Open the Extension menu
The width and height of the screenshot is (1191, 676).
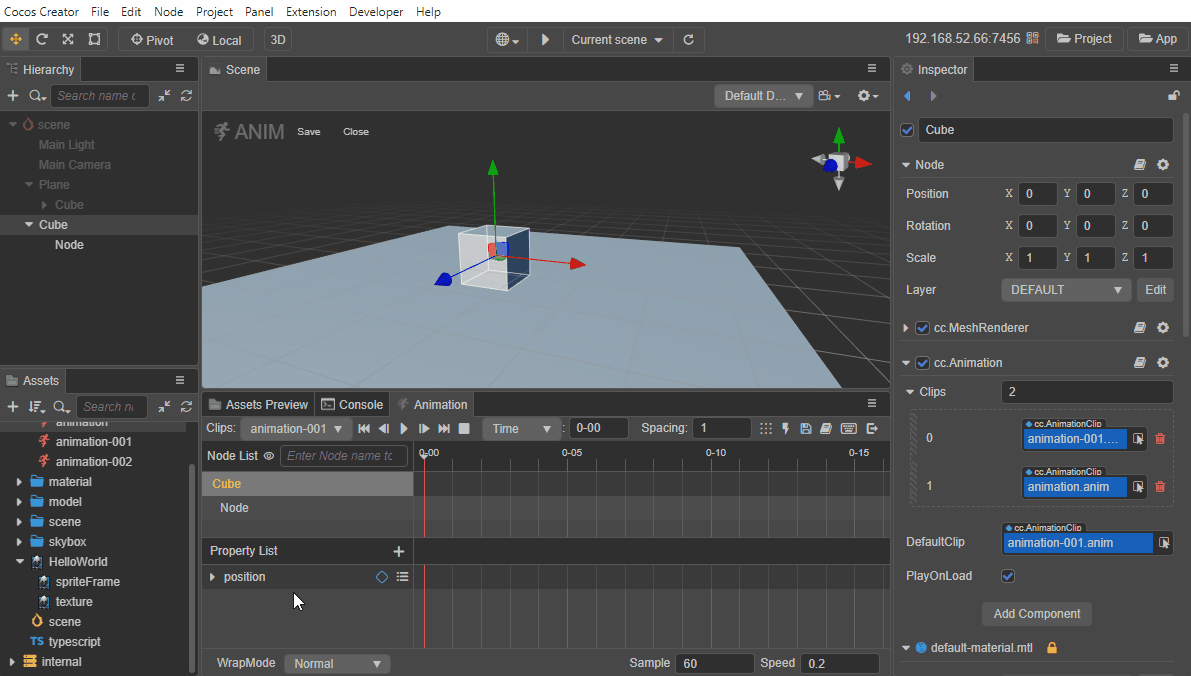click(x=311, y=11)
